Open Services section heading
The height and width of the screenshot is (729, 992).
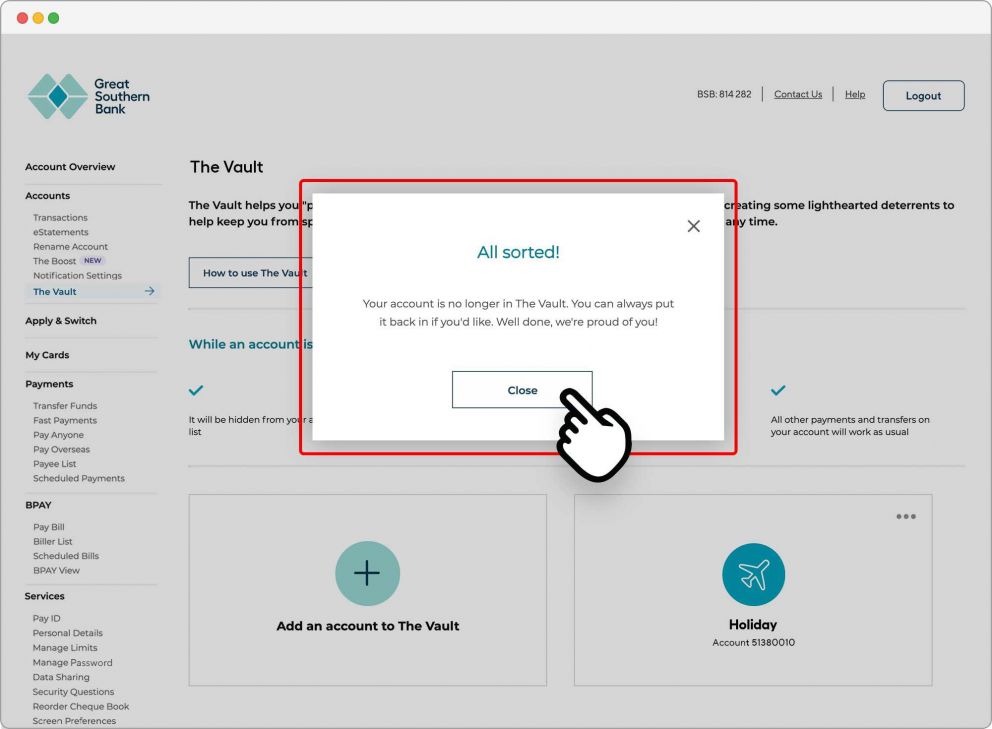pos(44,596)
